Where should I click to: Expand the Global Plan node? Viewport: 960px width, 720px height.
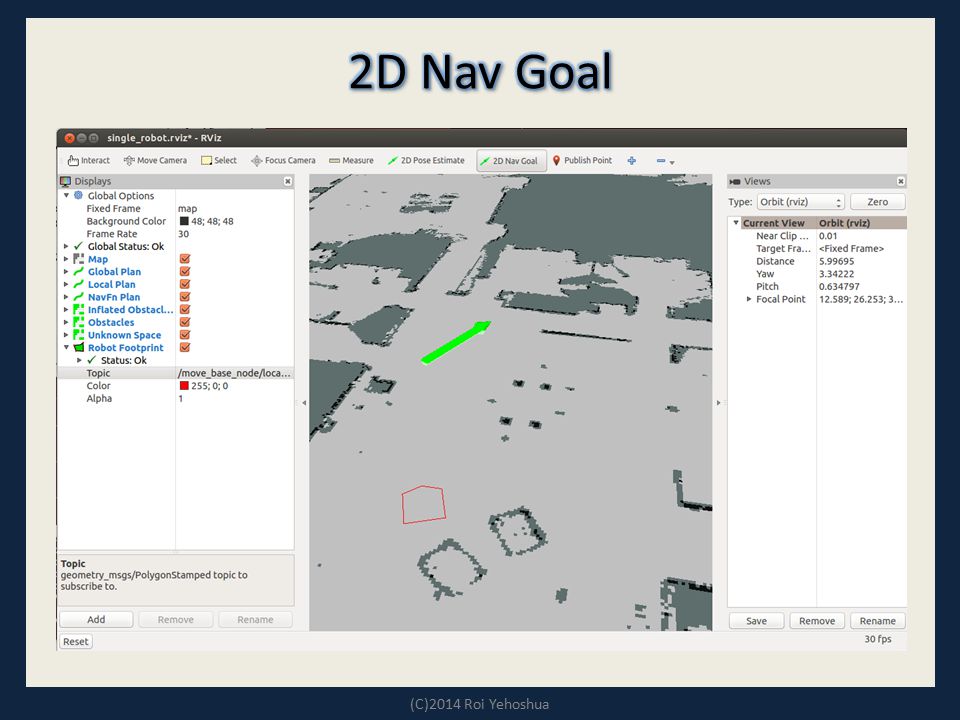tap(66, 272)
